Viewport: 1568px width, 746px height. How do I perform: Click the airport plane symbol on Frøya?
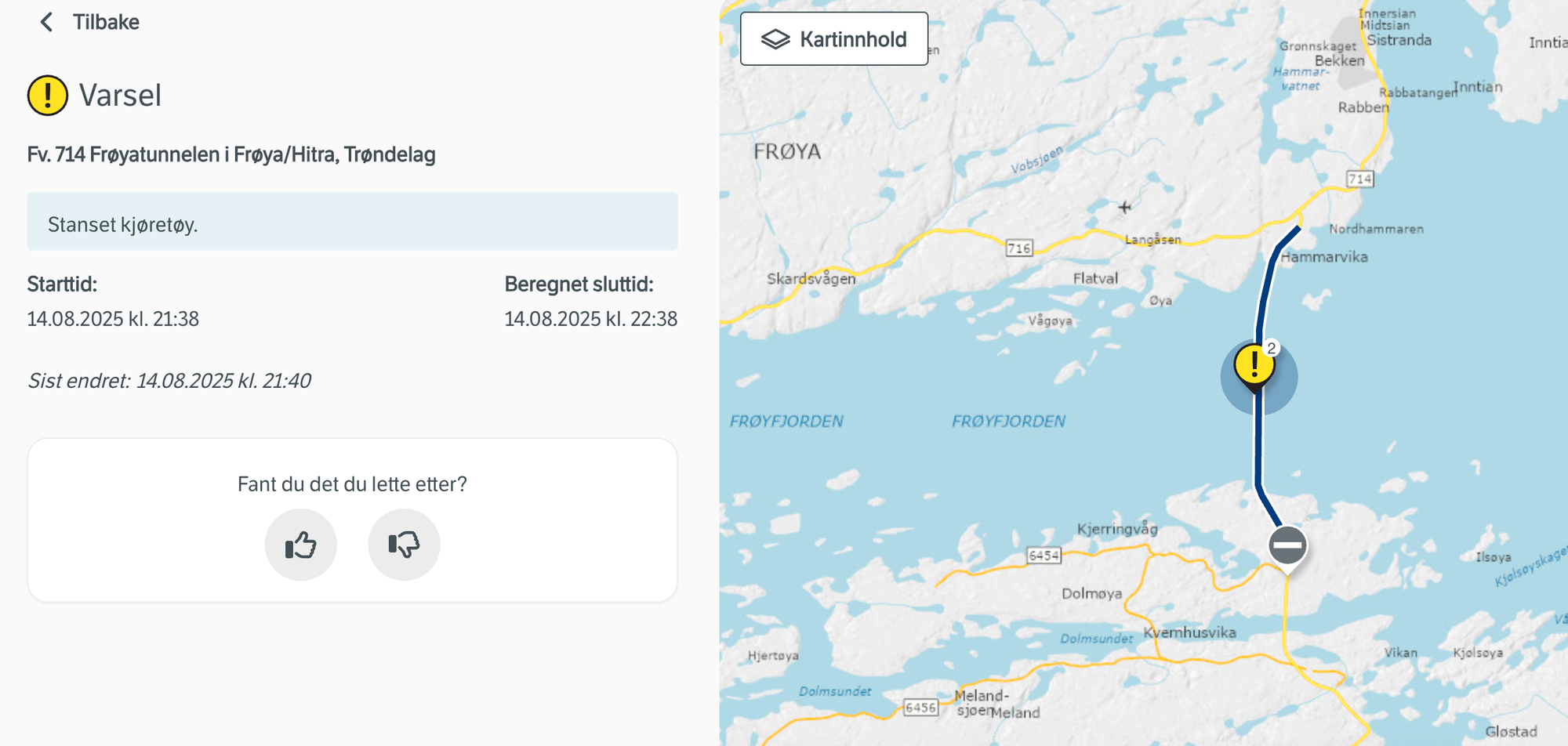click(x=1125, y=207)
